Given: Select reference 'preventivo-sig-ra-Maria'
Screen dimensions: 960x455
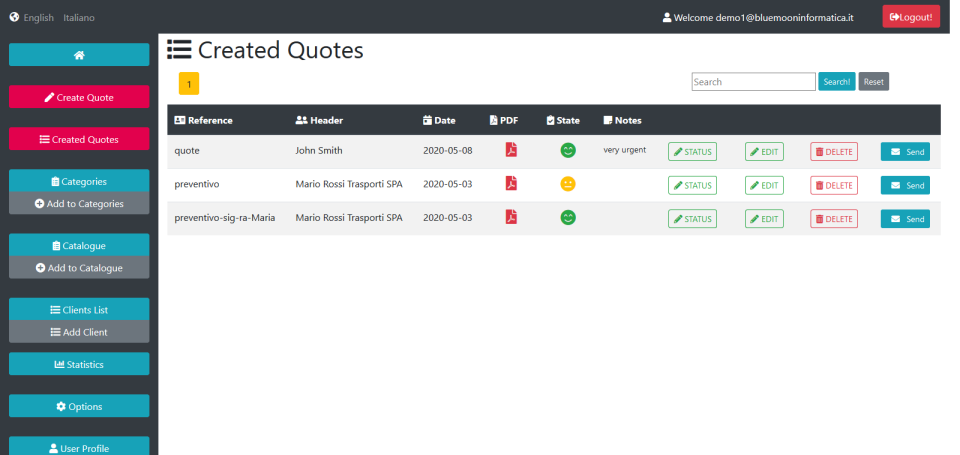Looking at the screenshot, I should (225, 217).
